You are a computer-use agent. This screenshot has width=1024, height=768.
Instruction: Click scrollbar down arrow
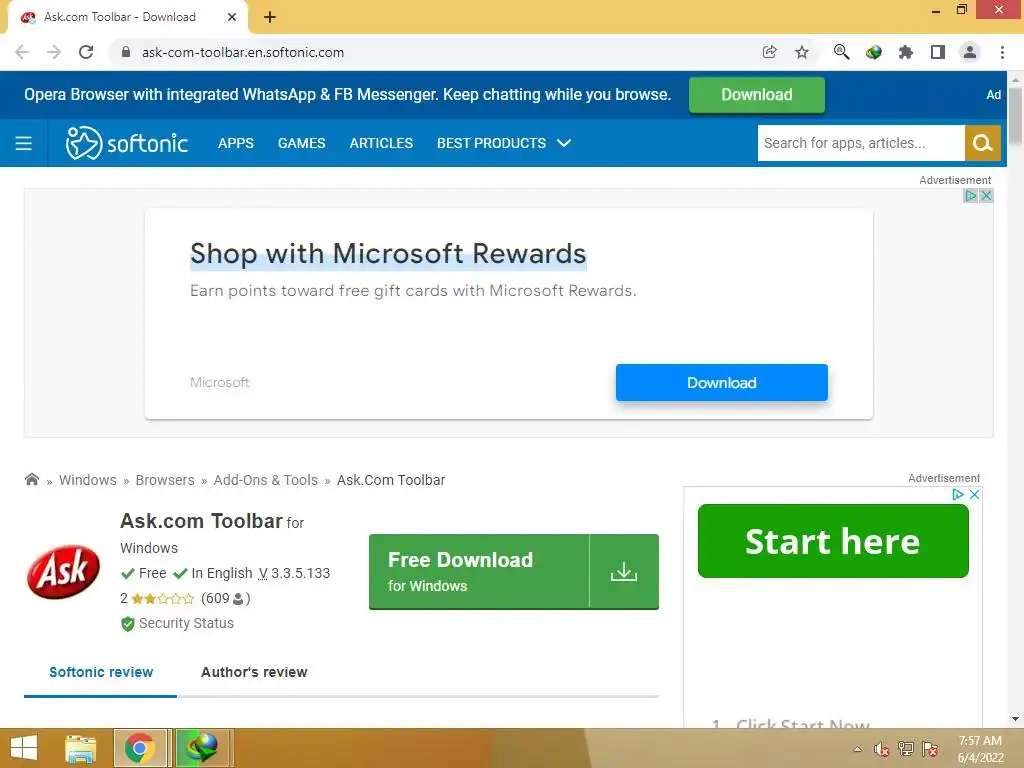(x=1015, y=719)
